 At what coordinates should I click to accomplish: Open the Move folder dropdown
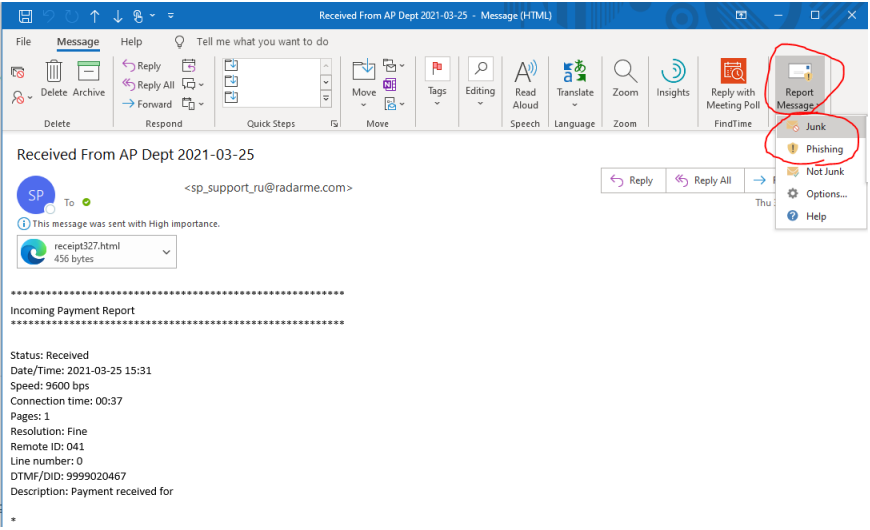tap(364, 83)
